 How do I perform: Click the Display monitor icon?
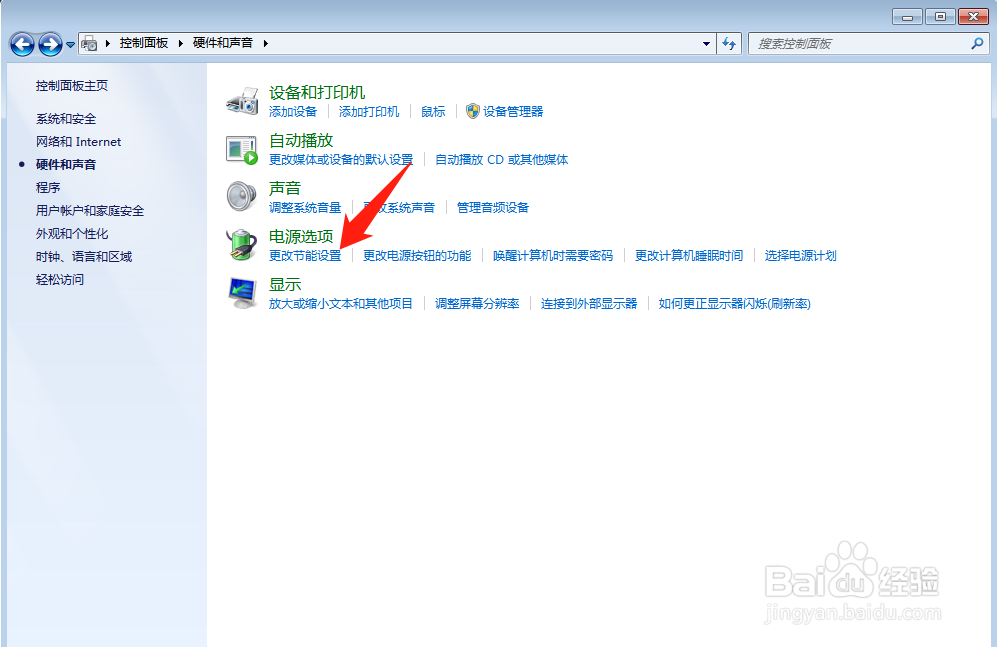coord(241,290)
